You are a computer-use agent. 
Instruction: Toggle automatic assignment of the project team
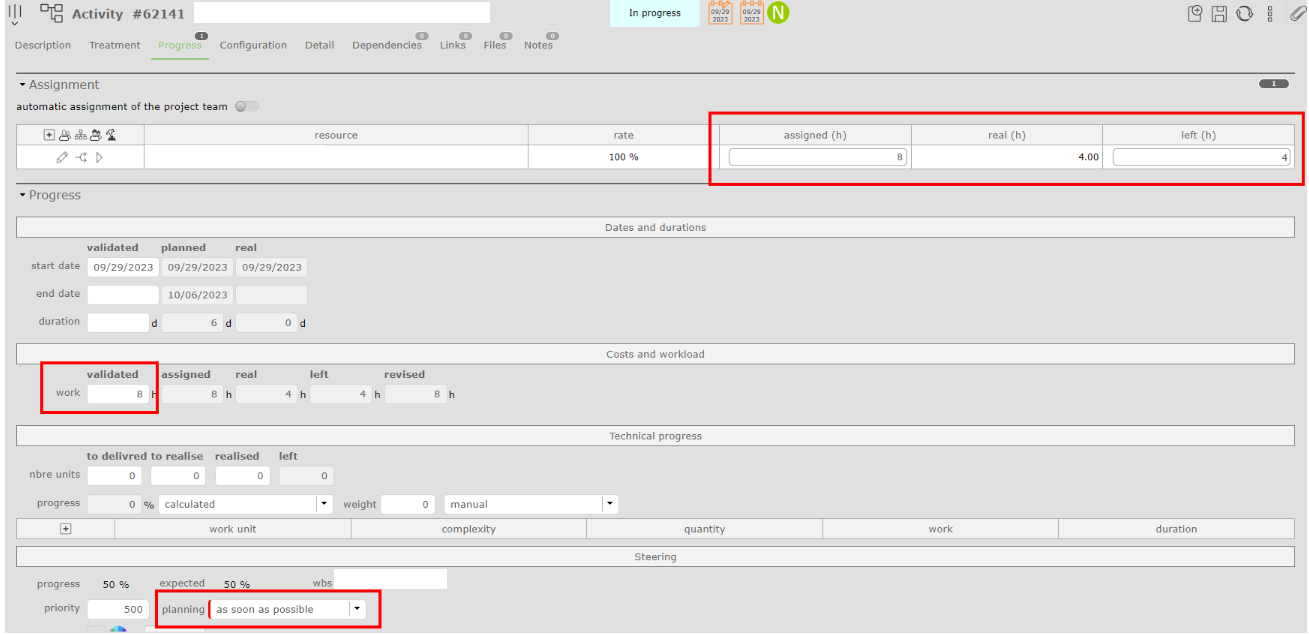[246, 107]
